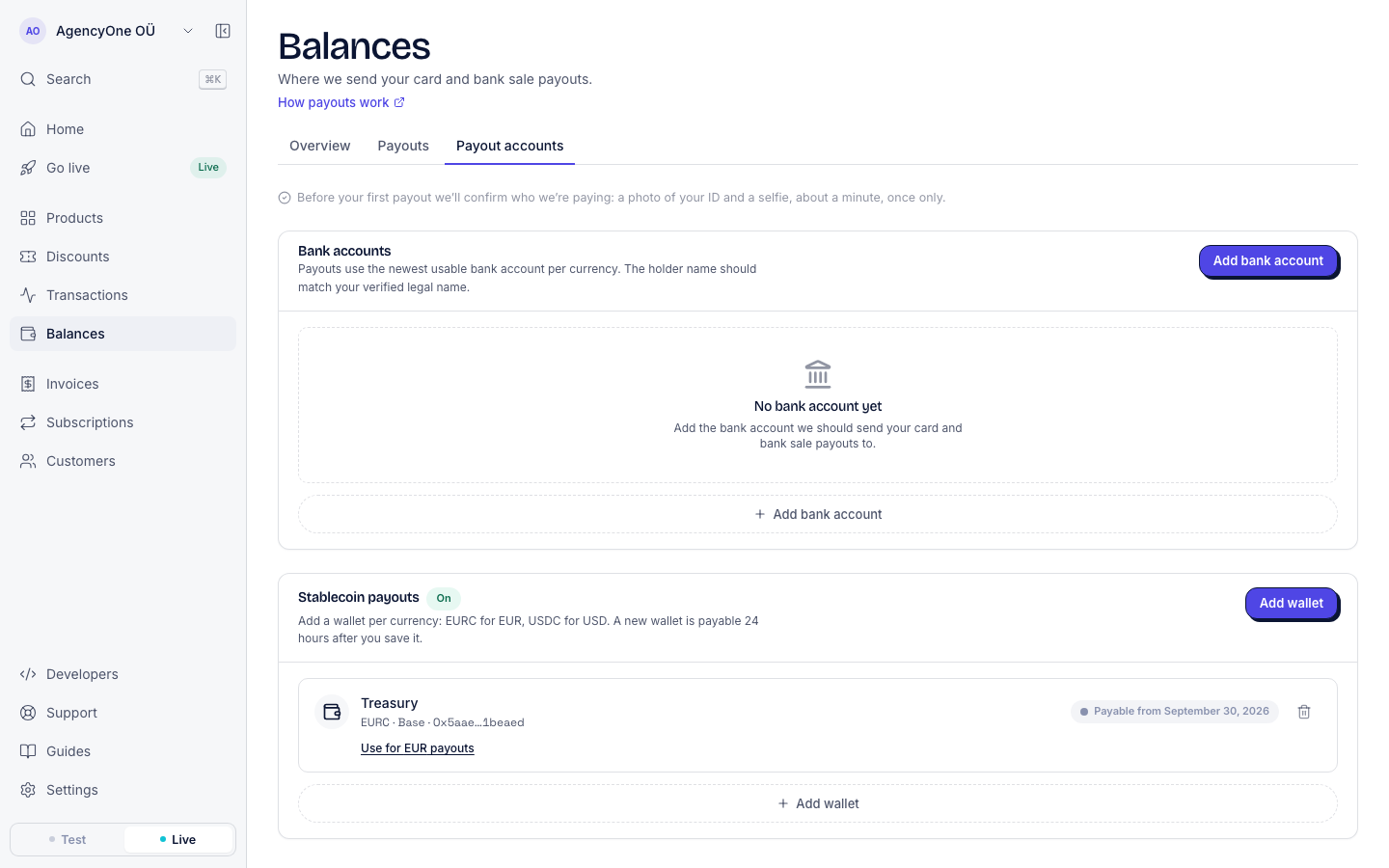Click the No bank account yet heading
This screenshot has width=1389, height=868.
[x=818, y=406]
